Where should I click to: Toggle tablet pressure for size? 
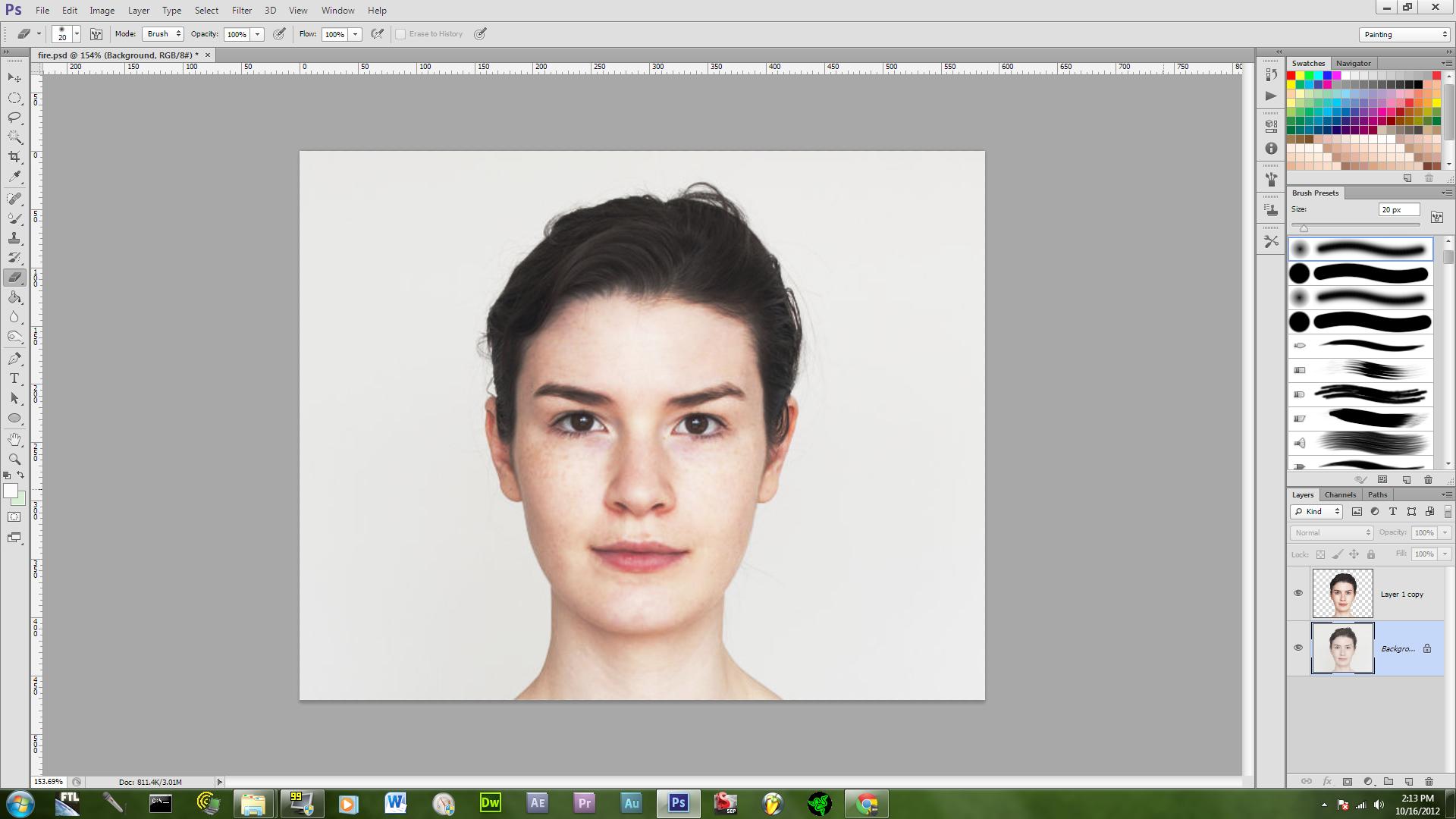point(480,34)
